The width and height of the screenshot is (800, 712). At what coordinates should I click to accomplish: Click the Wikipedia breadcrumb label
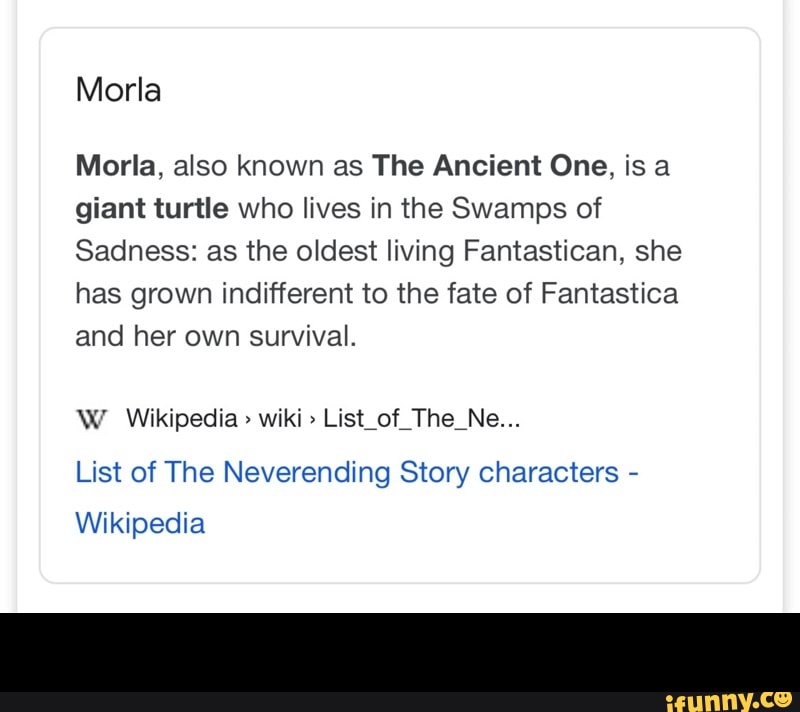coord(182,418)
